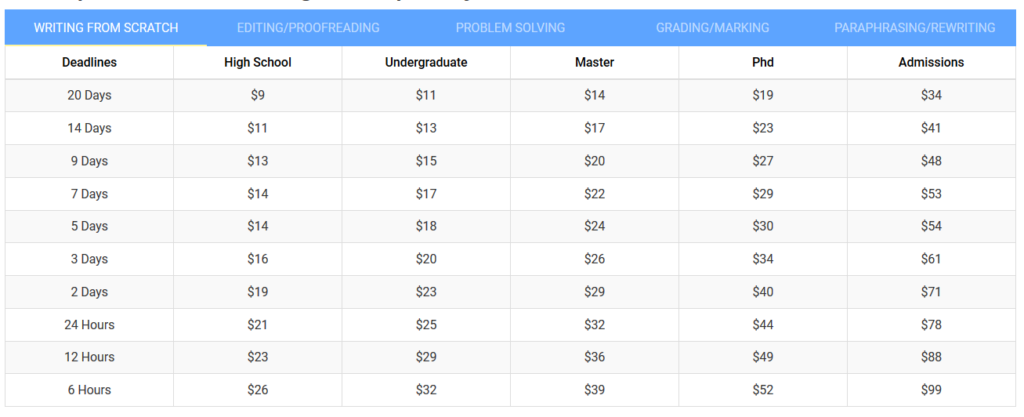Select the 3 Days deadline row label

pos(89,259)
